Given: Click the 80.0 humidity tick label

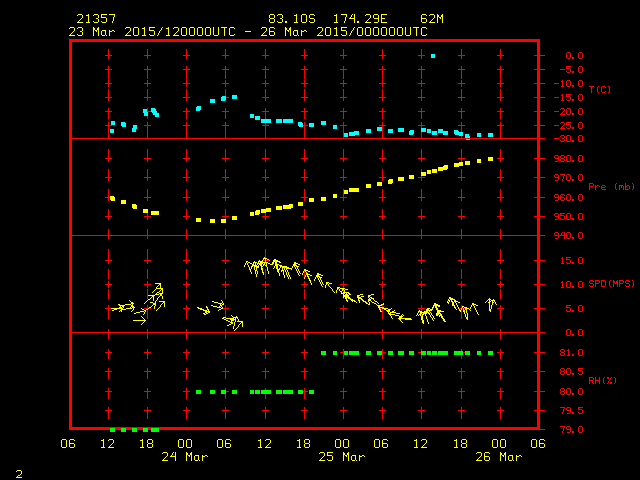Looking at the screenshot, I should pos(571,391).
